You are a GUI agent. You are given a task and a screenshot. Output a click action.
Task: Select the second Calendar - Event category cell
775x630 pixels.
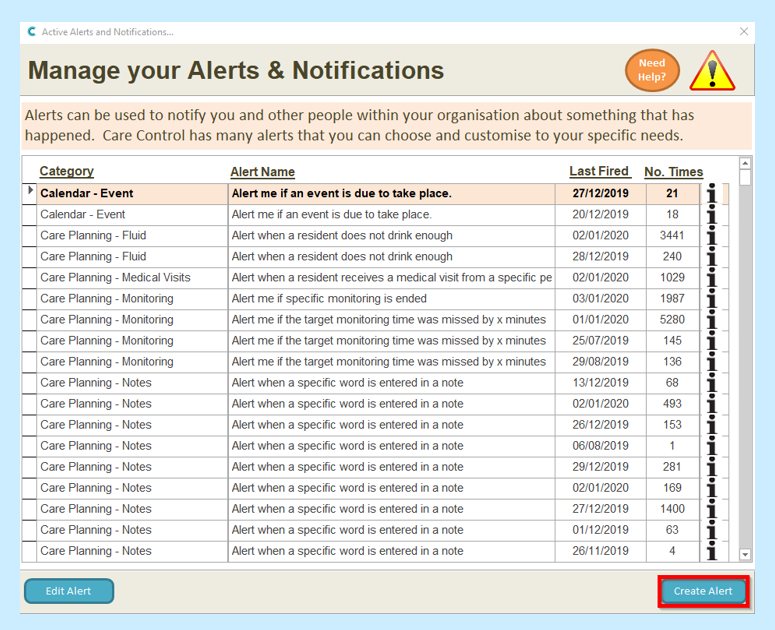coord(132,215)
